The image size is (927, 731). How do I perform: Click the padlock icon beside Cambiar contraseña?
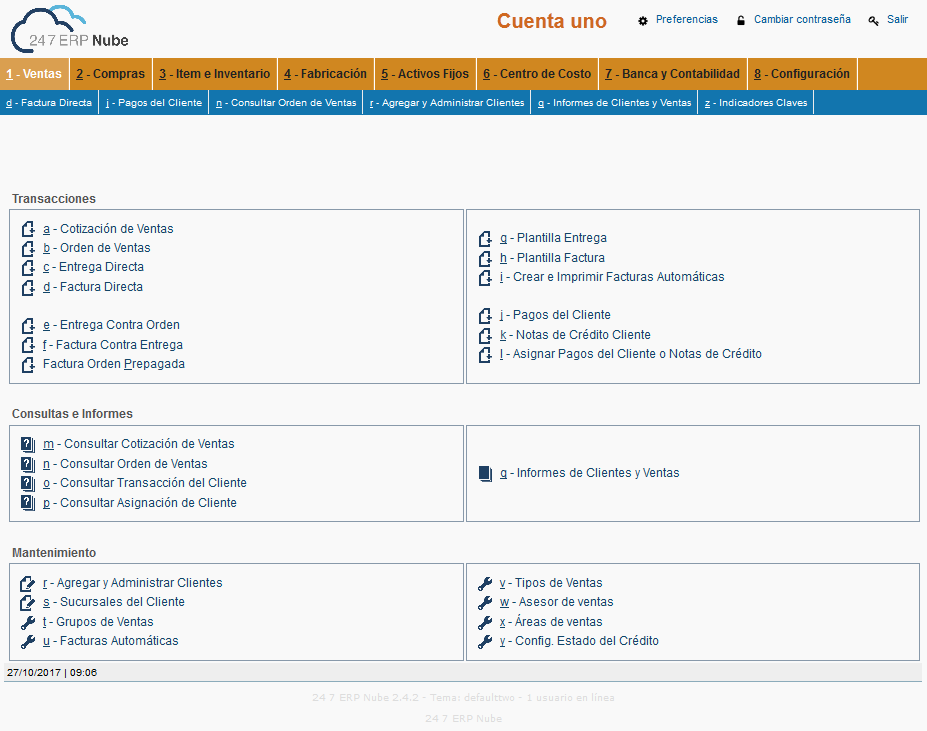click(741, 20)
